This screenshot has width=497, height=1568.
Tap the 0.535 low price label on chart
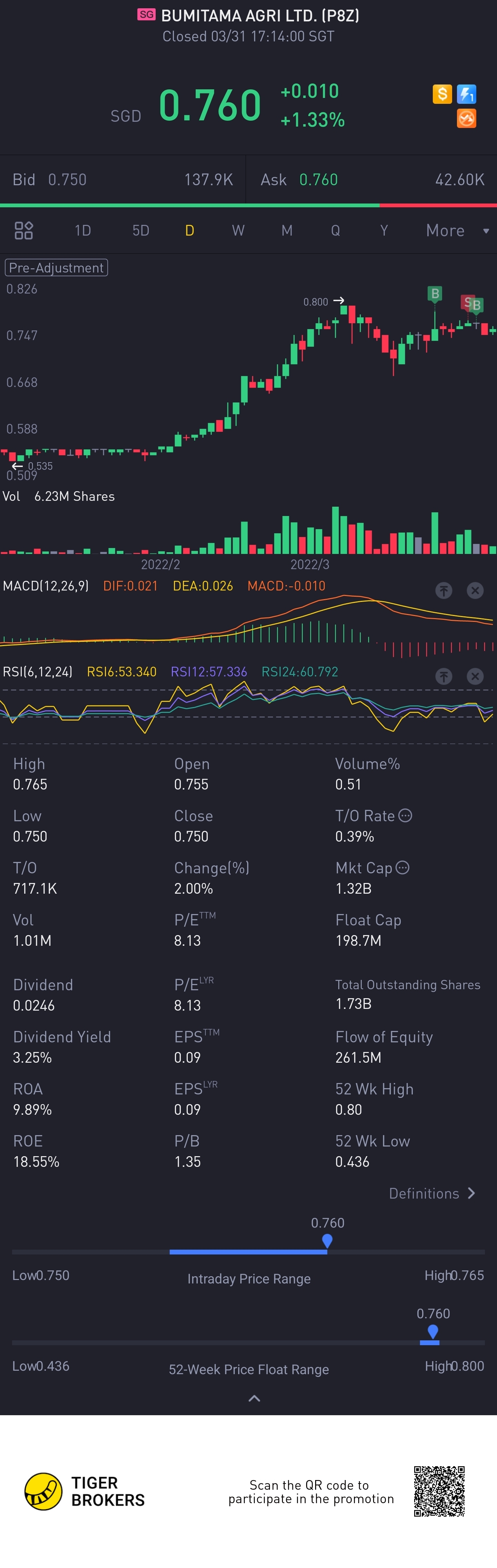(x=40, y=466)
